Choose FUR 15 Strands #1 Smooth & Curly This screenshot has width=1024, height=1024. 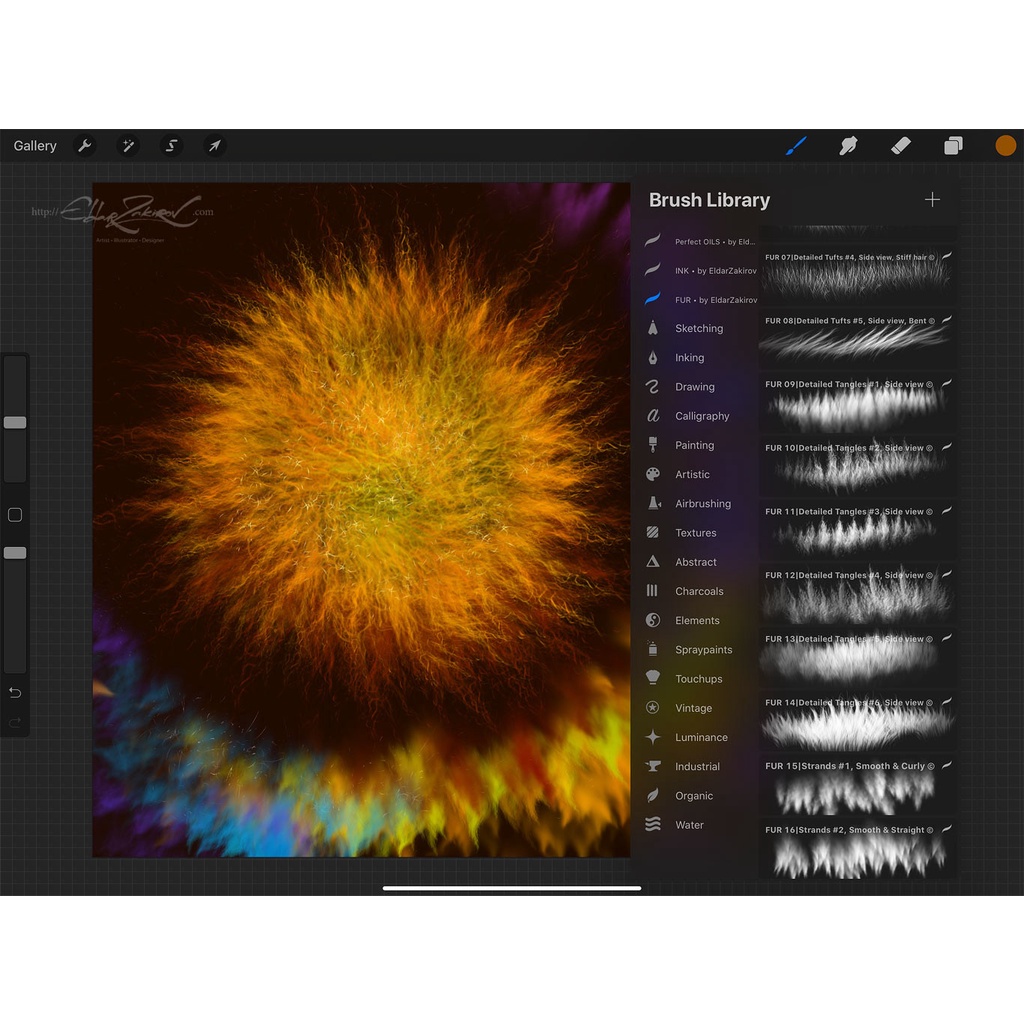tap(856, 783)
